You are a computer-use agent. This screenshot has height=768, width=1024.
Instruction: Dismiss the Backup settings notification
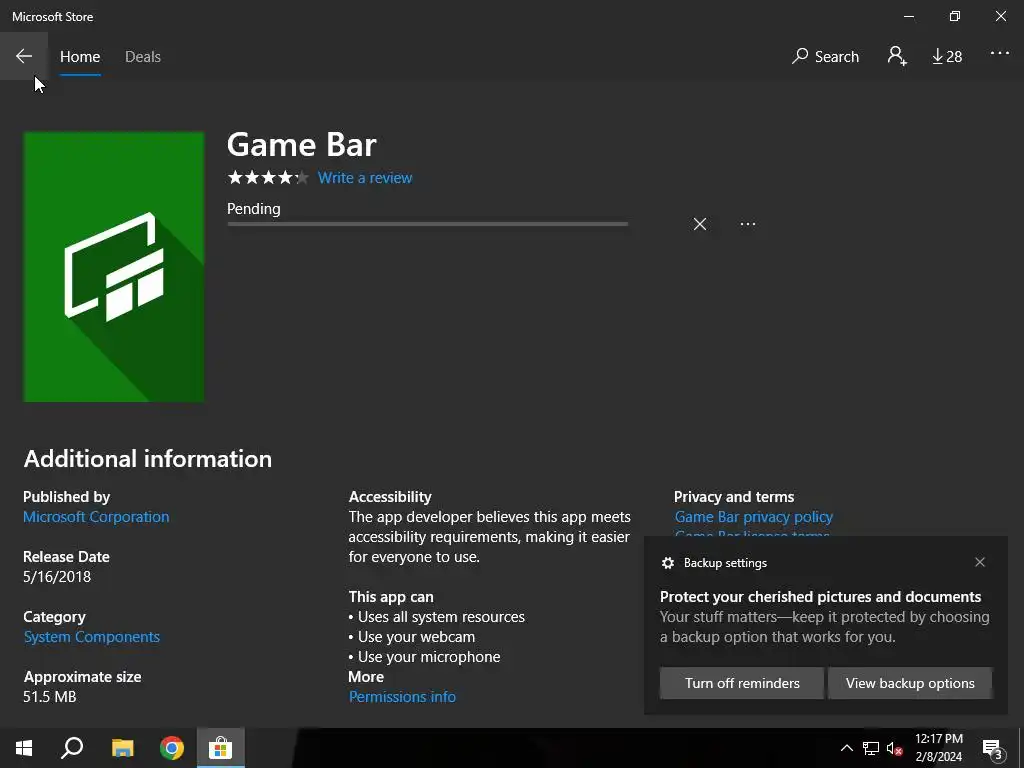tap(980, 562)
